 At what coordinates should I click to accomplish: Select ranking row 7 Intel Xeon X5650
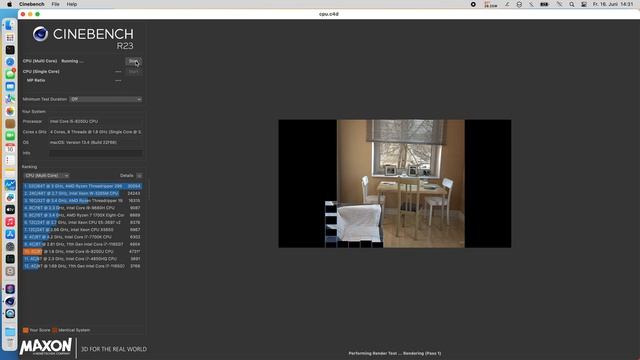(x=82, y=230)
